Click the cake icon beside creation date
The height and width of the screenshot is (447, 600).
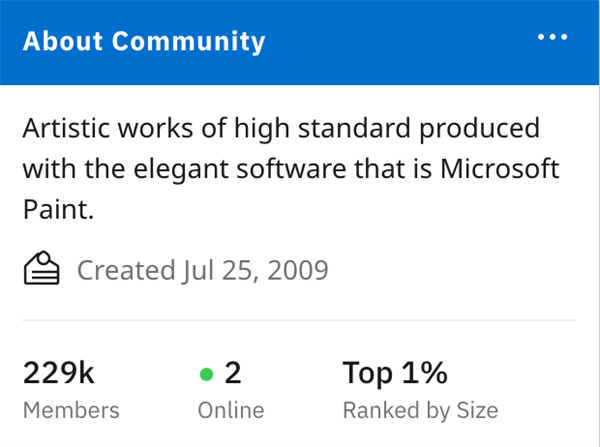click(42, 269)
